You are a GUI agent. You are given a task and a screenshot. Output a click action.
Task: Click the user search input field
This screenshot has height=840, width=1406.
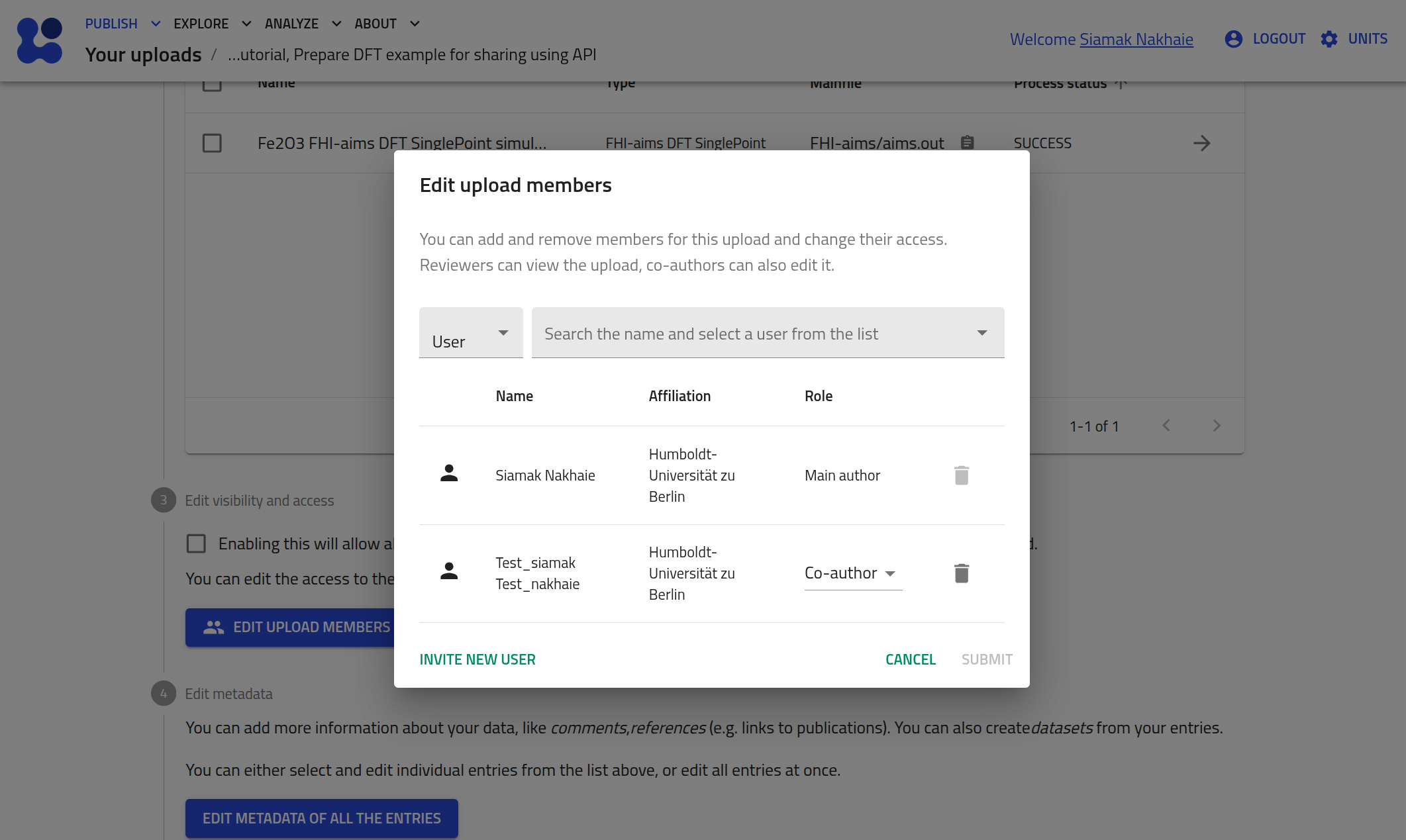click(x=728, y=333)
